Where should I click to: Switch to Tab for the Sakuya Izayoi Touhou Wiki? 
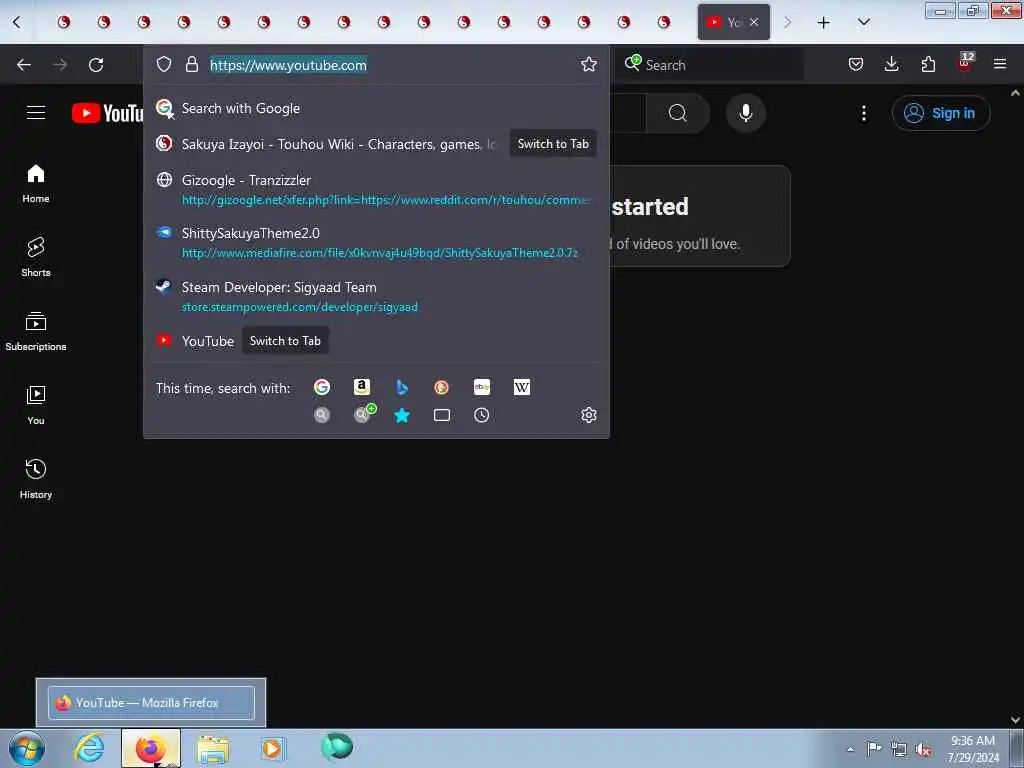tap(552, 144)
